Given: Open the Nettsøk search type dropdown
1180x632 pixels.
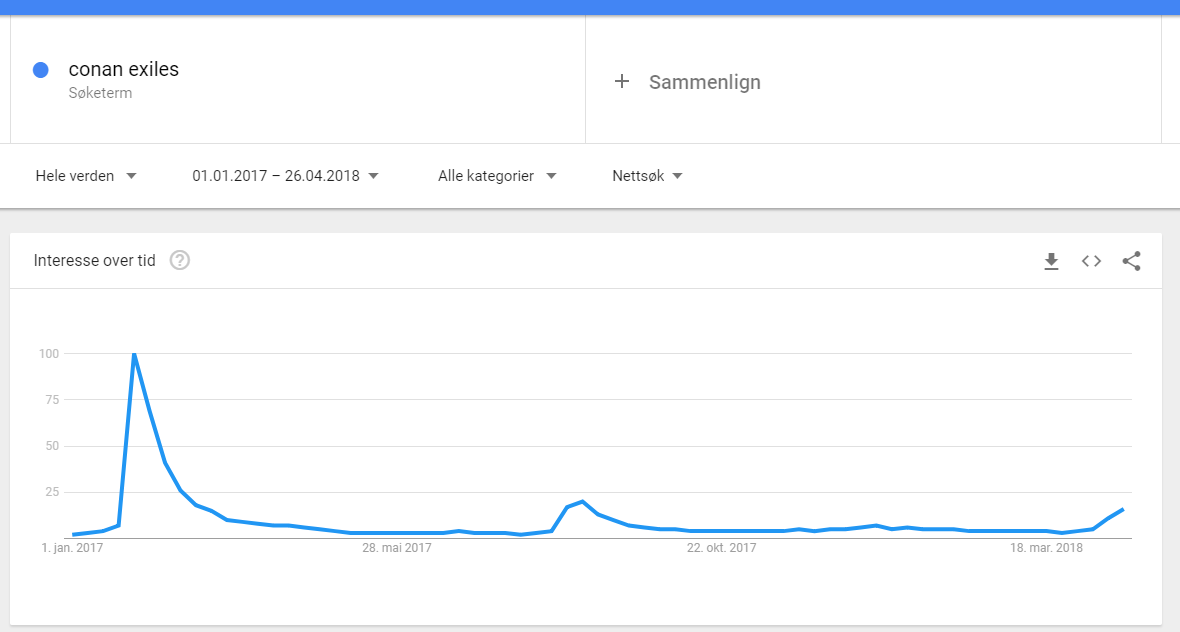Looking at the screenshot, I should [x=647, y=176].
